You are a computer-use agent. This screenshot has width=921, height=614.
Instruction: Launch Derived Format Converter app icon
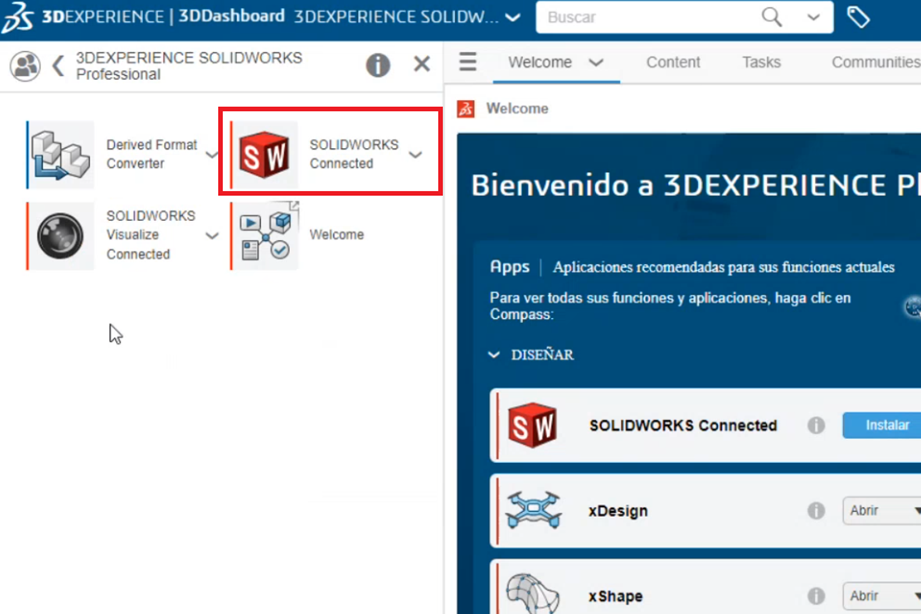click(x=61, y=155)
